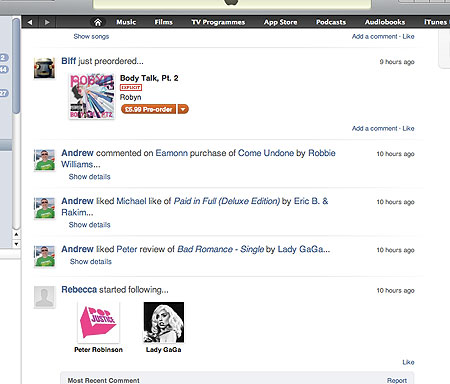
Task: Click the Peter Robinson name caption
Action: tap(98, 350)
